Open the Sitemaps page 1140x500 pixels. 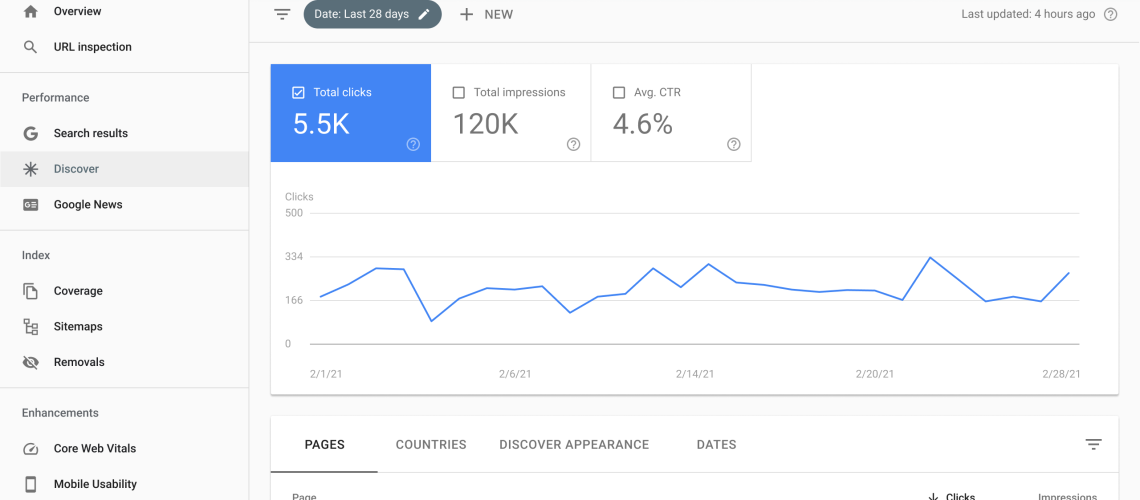[78, 326]
